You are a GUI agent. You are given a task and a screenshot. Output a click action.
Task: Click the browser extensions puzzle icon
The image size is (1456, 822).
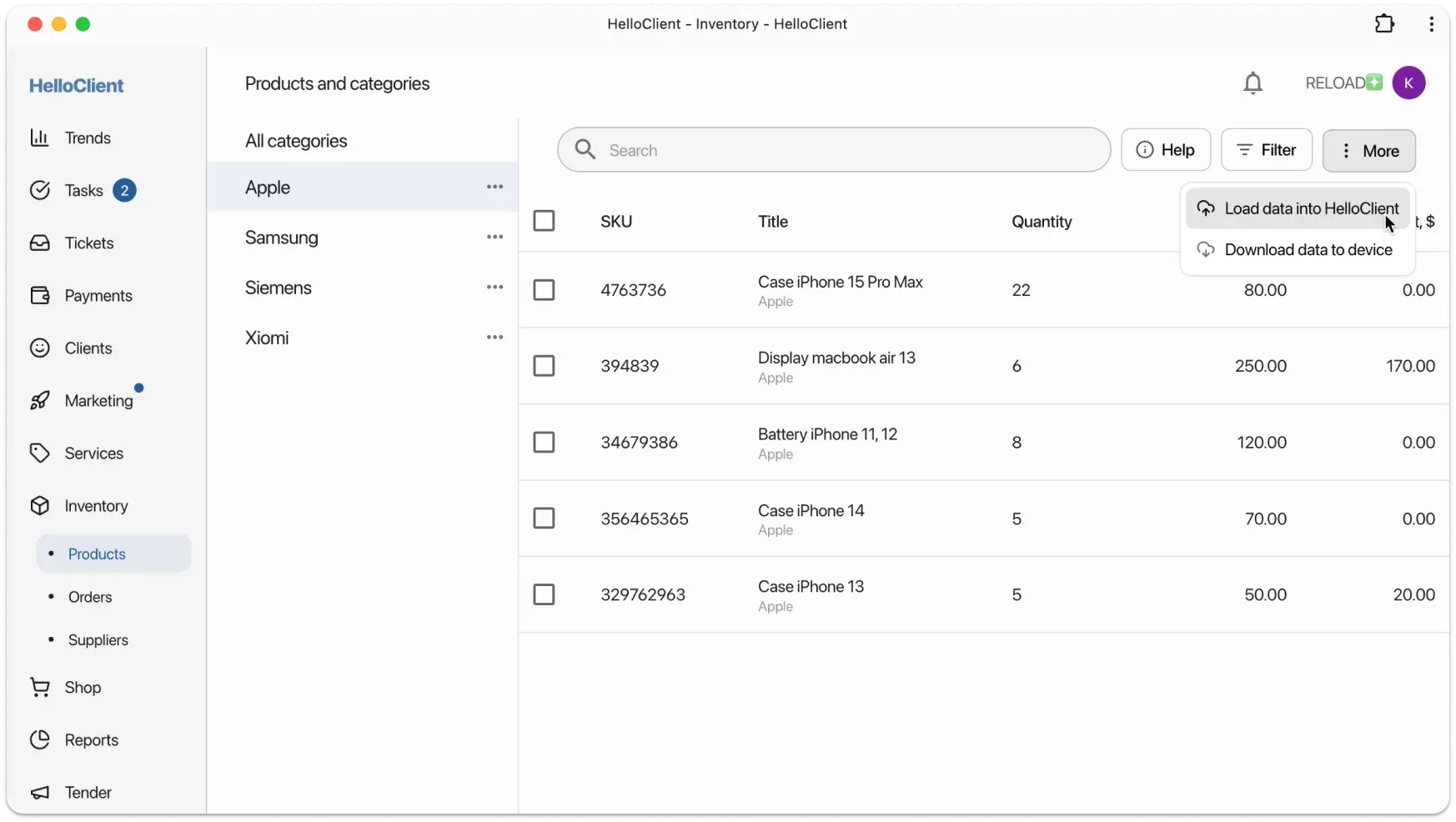pos(1384,23)
